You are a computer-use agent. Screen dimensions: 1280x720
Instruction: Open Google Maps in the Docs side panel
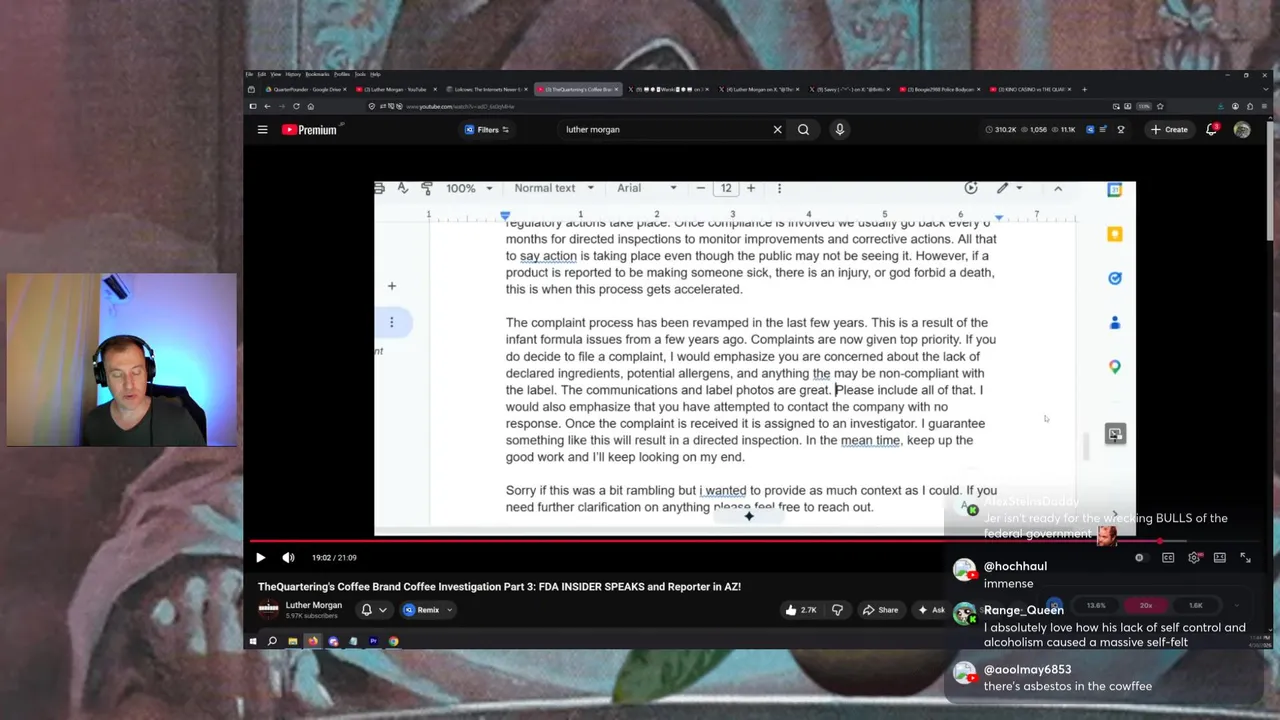click(1115, 367)
